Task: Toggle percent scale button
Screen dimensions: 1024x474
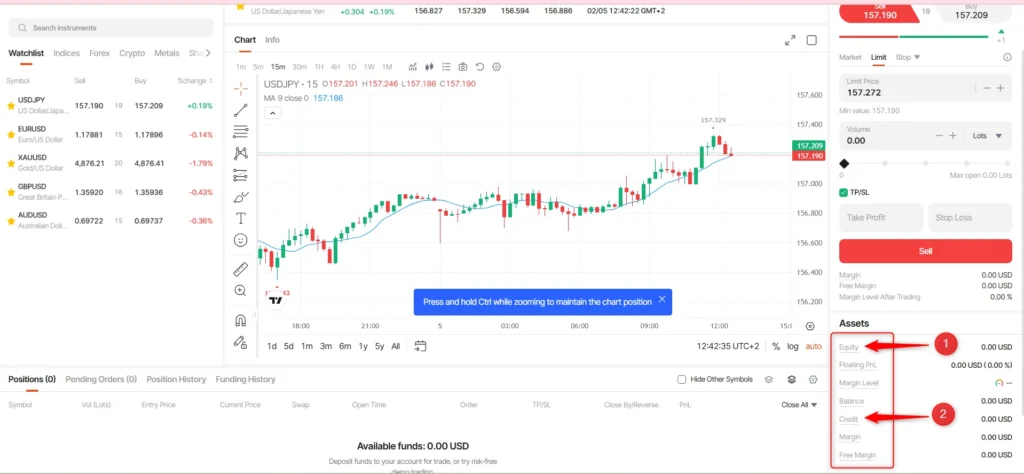Action: [776, 346]
